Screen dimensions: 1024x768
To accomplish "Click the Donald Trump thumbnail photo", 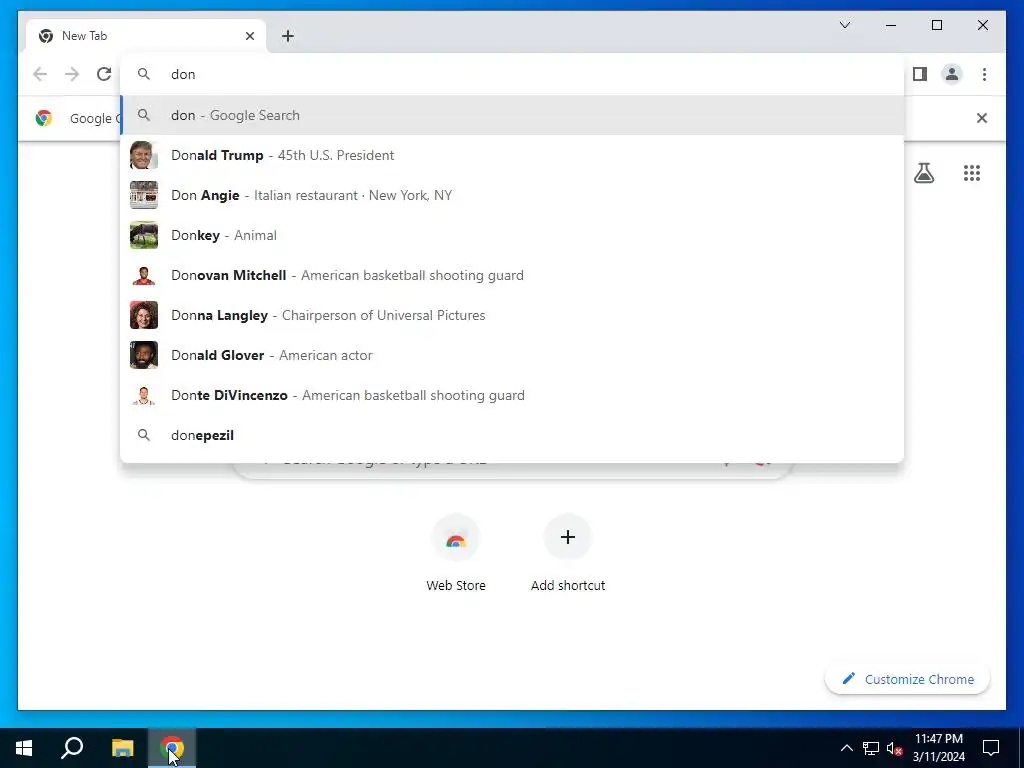I will tap(144, 155).
